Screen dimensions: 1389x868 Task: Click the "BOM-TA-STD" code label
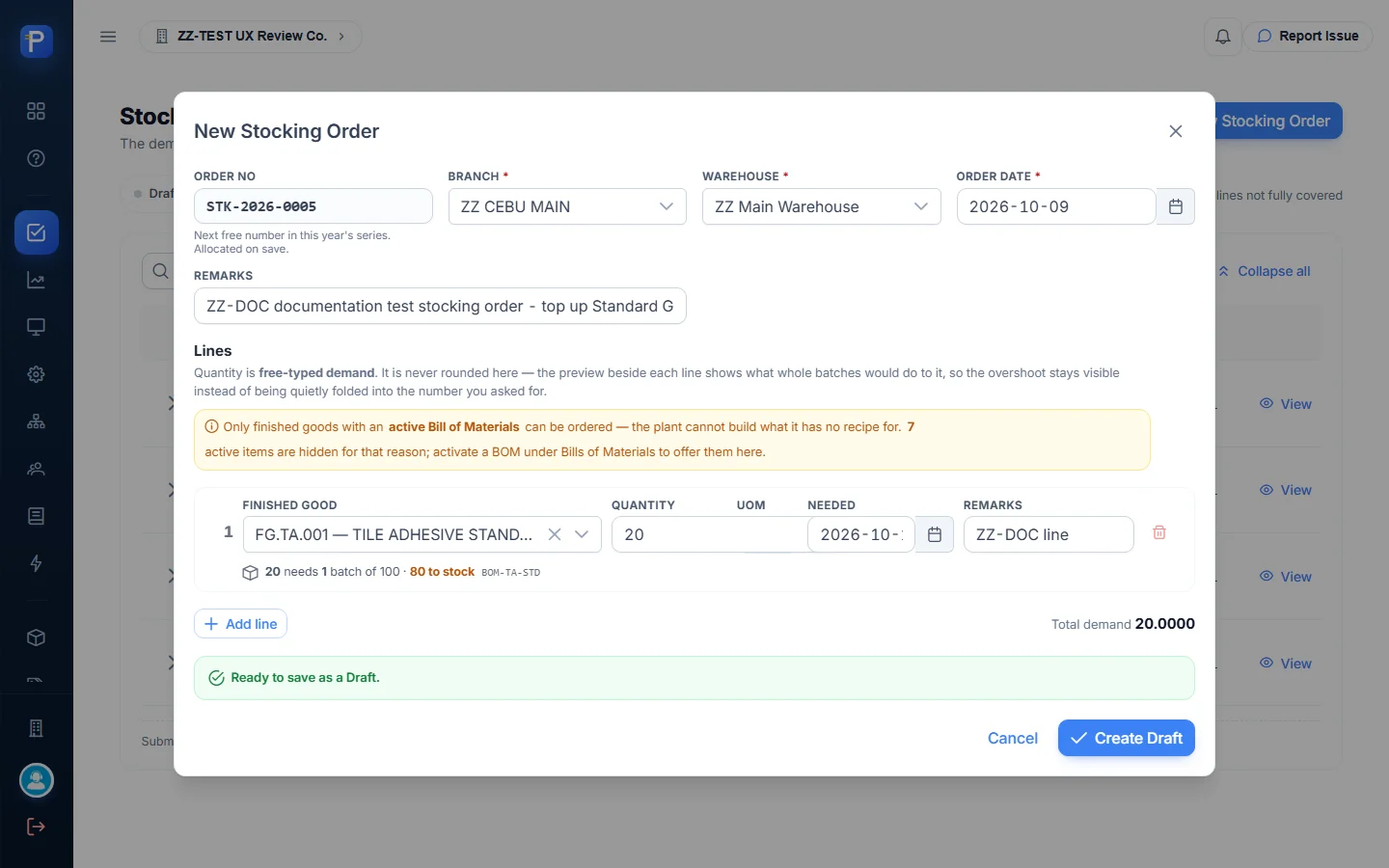(511, 573)
